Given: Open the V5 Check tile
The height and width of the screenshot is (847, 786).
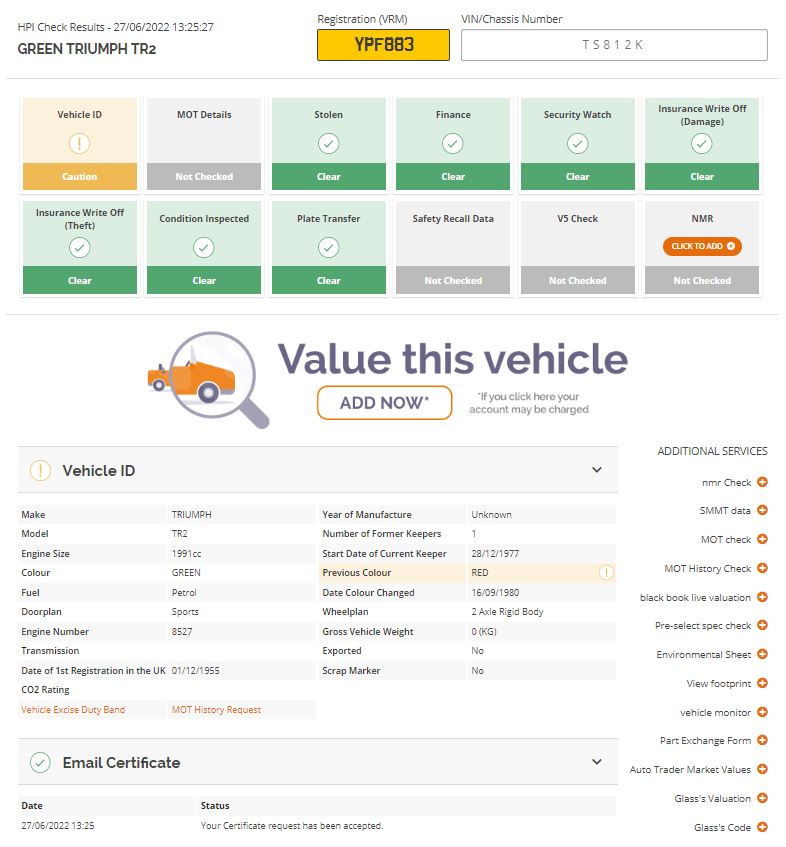Looking at the screenshot, I should tap(577, 247).
